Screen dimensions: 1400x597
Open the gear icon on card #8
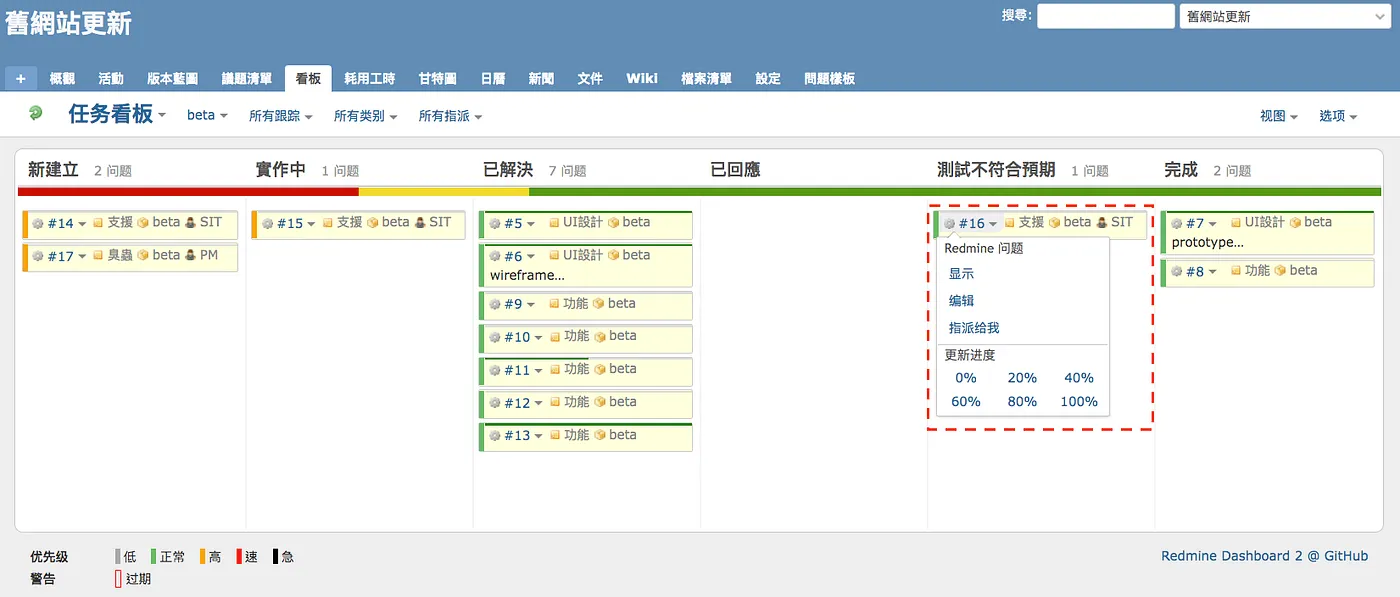click(x=1176, y=272)
